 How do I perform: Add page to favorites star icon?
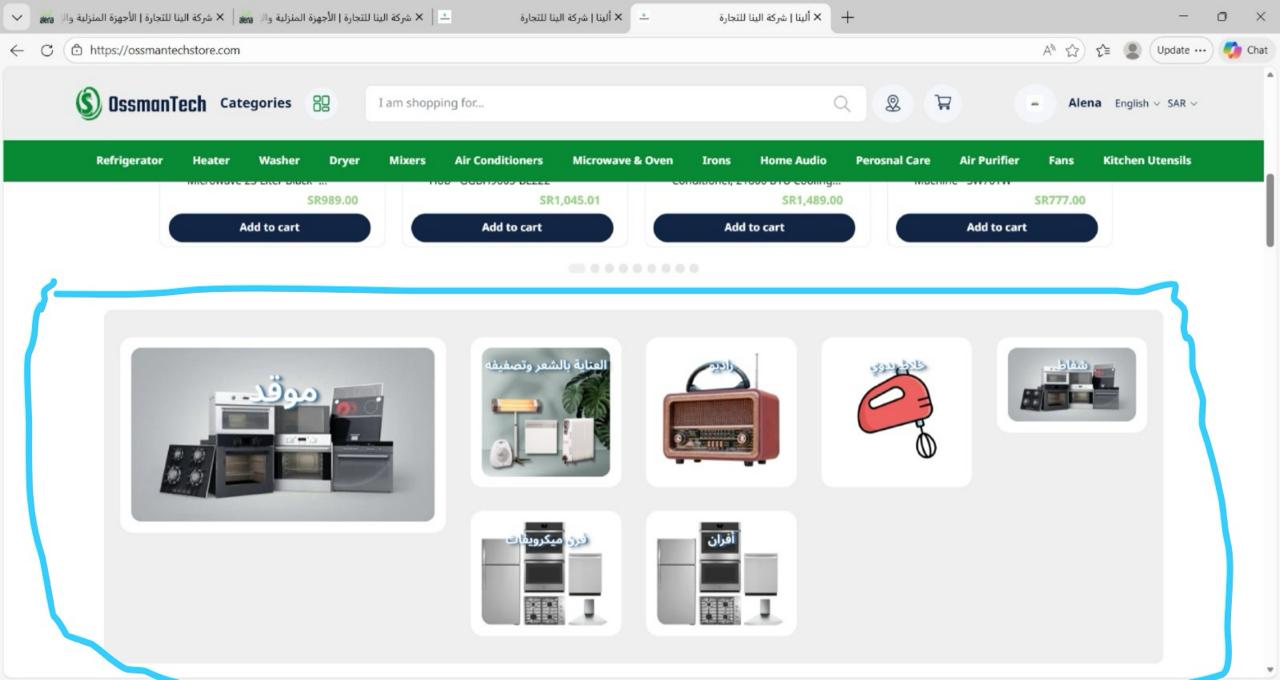click(1072, 50)
